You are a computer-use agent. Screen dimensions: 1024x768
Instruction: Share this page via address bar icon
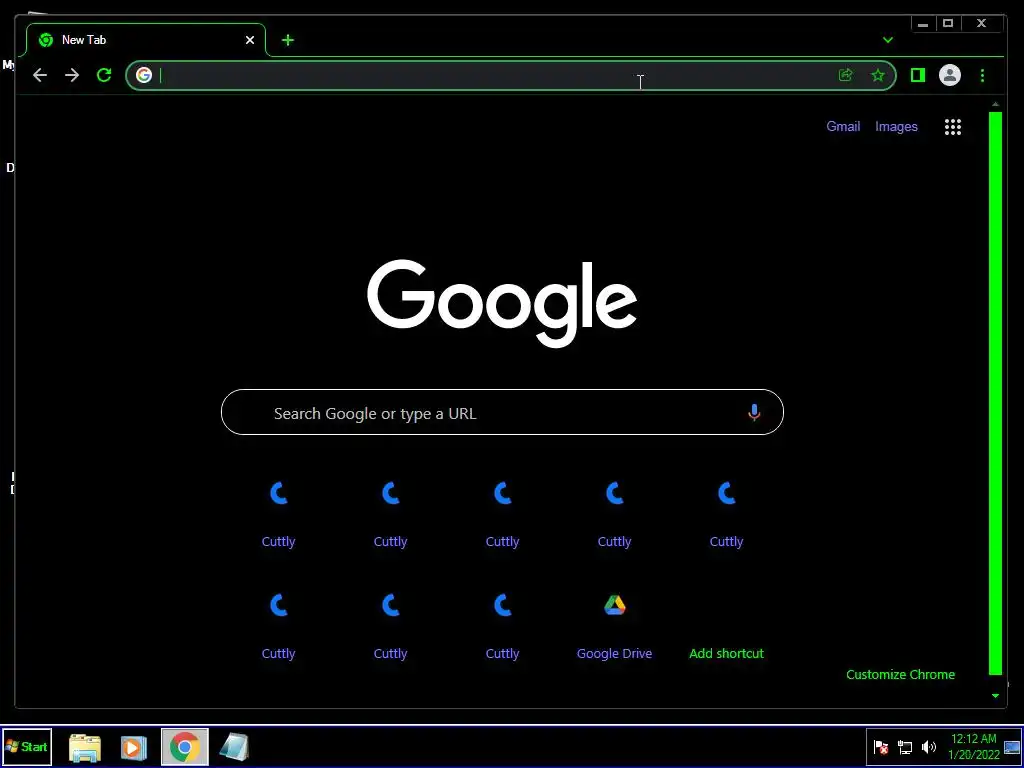846,75
